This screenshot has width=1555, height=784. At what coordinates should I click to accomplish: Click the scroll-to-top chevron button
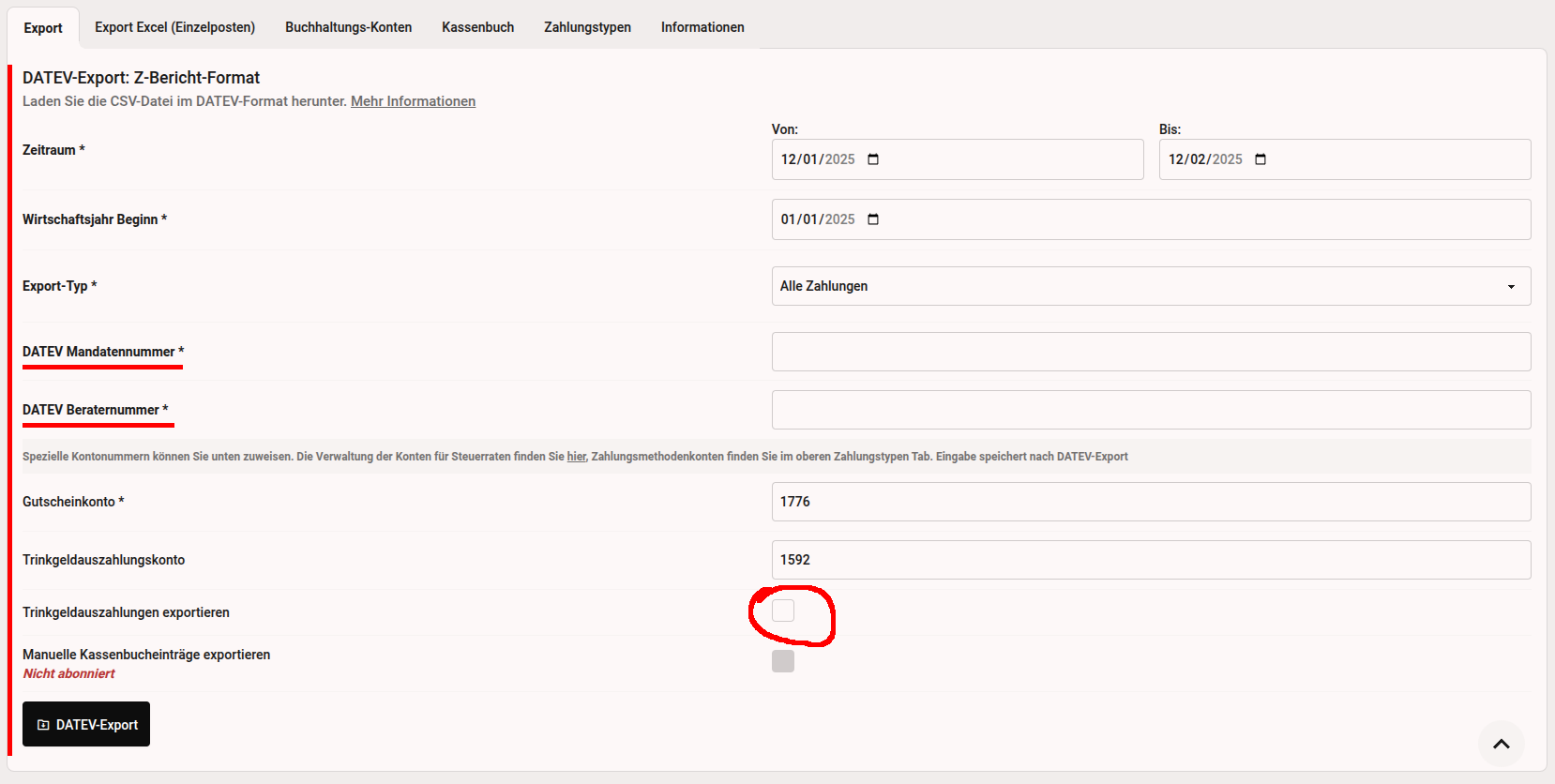pos(1502,744)
